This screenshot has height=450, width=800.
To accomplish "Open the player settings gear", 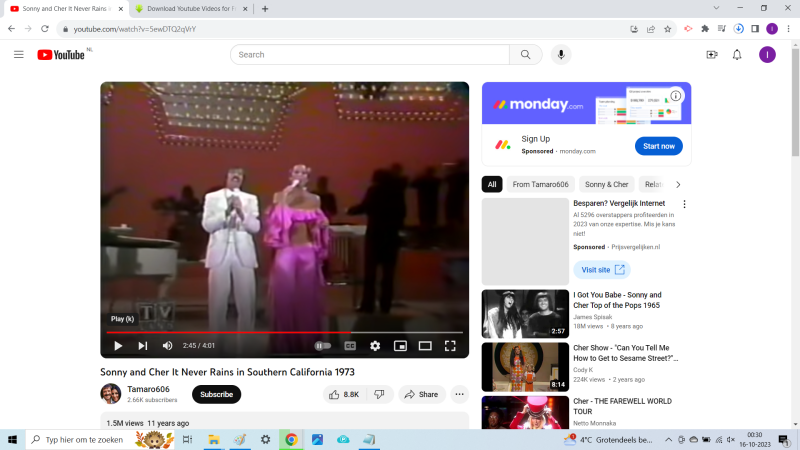I will [375, 346].
